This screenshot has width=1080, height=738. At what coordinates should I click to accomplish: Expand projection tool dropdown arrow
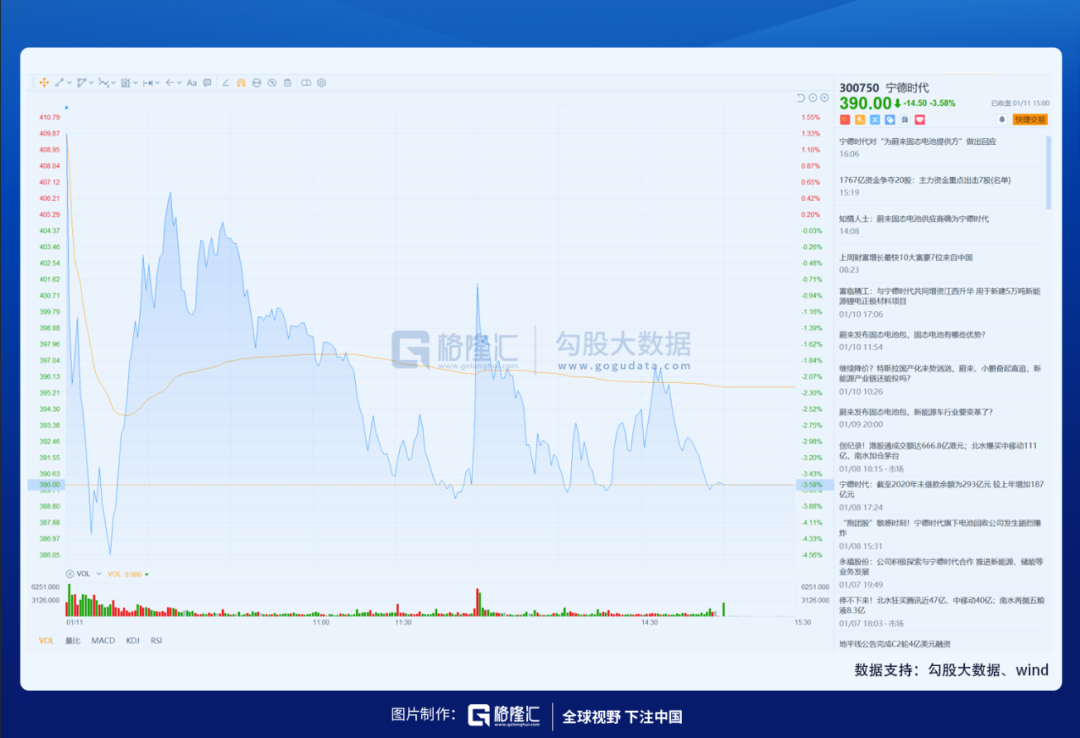click(x=136, y=83)
